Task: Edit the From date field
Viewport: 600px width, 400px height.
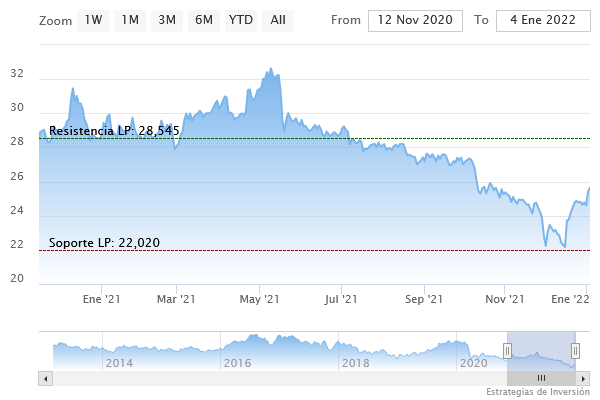Action: [416, 20]
